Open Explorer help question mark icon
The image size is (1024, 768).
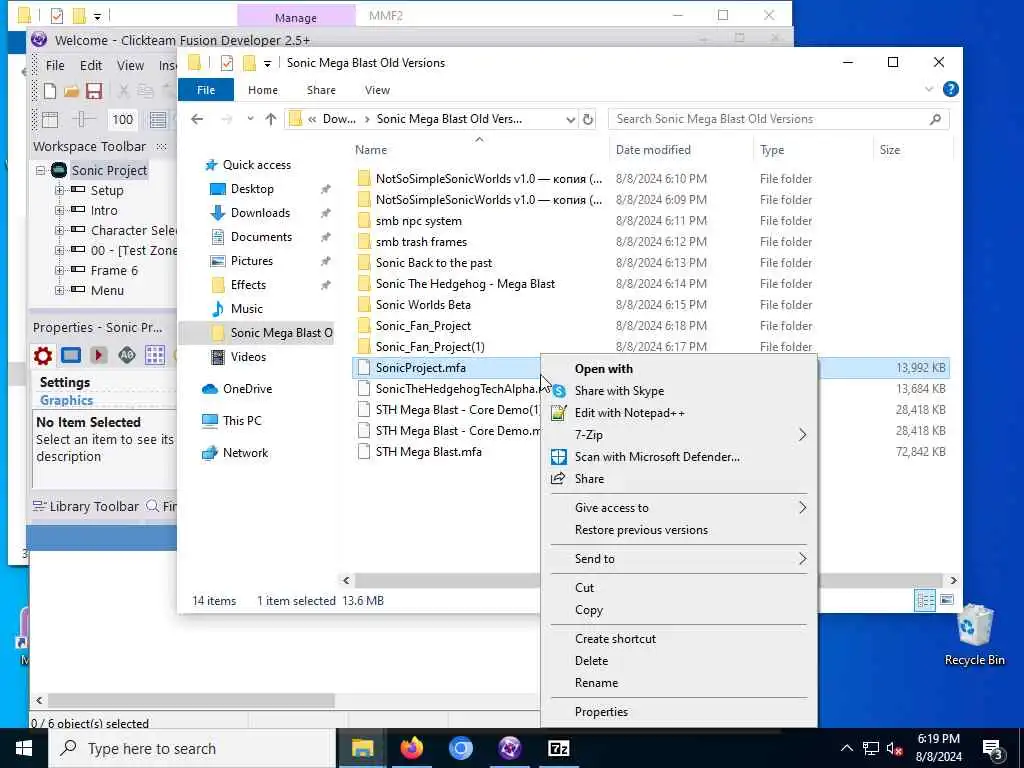[951, 89]
